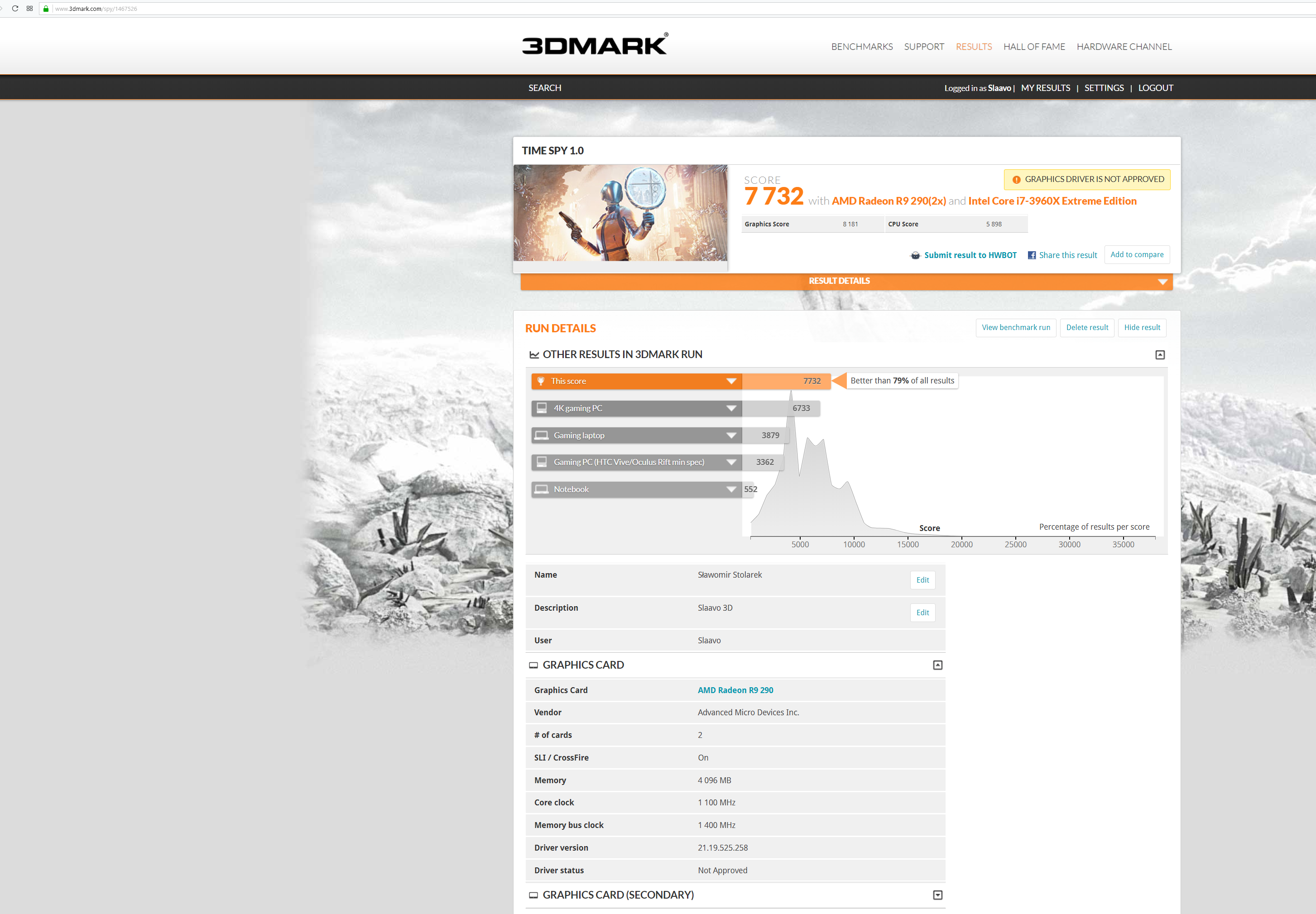Click the Slaavo username in nav bar
The width and height of the screenshot is (1316, 914).
tap(999, 88)
